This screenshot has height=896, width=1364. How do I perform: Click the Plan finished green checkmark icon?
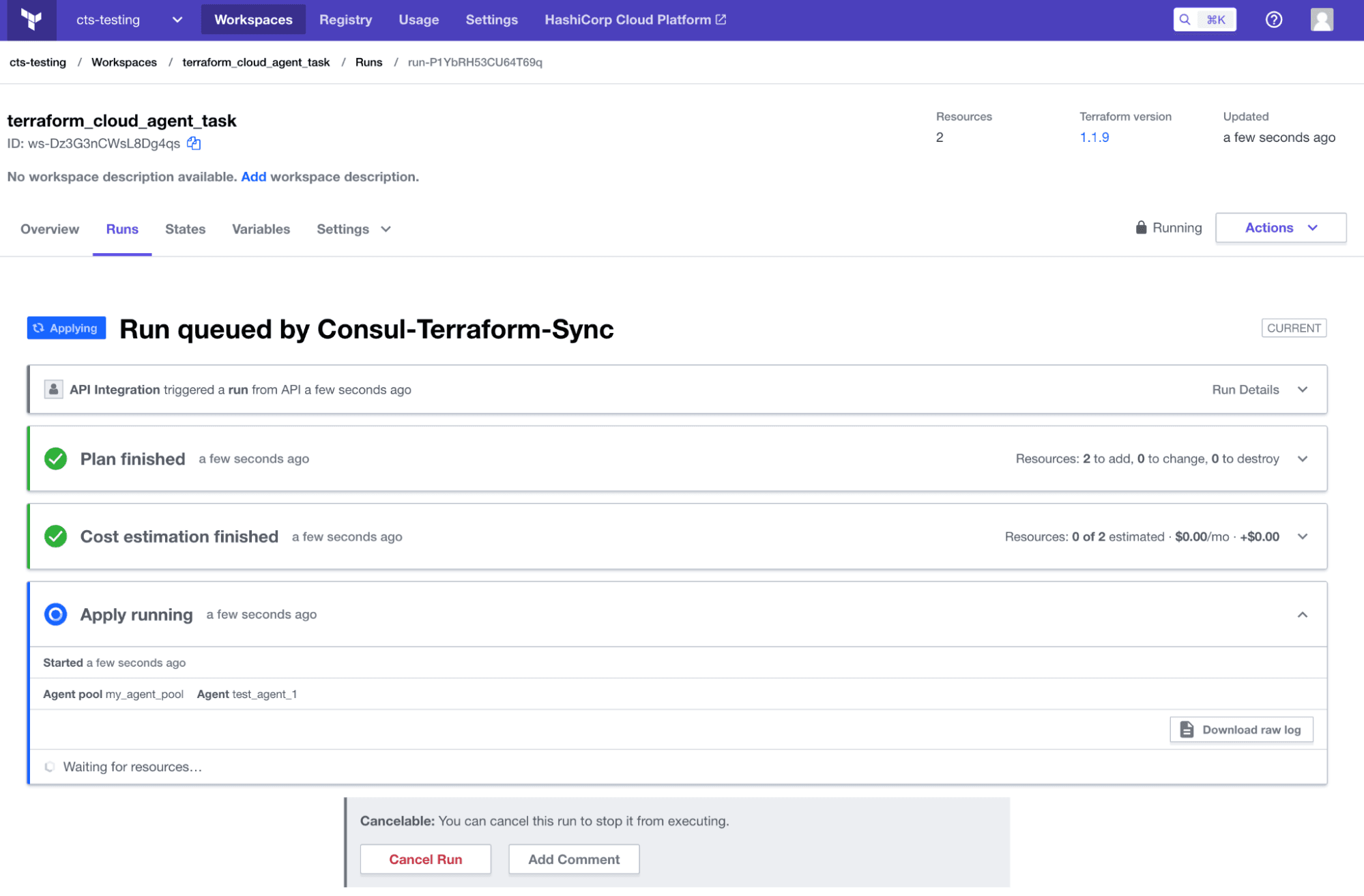click(x=55, y=459)
